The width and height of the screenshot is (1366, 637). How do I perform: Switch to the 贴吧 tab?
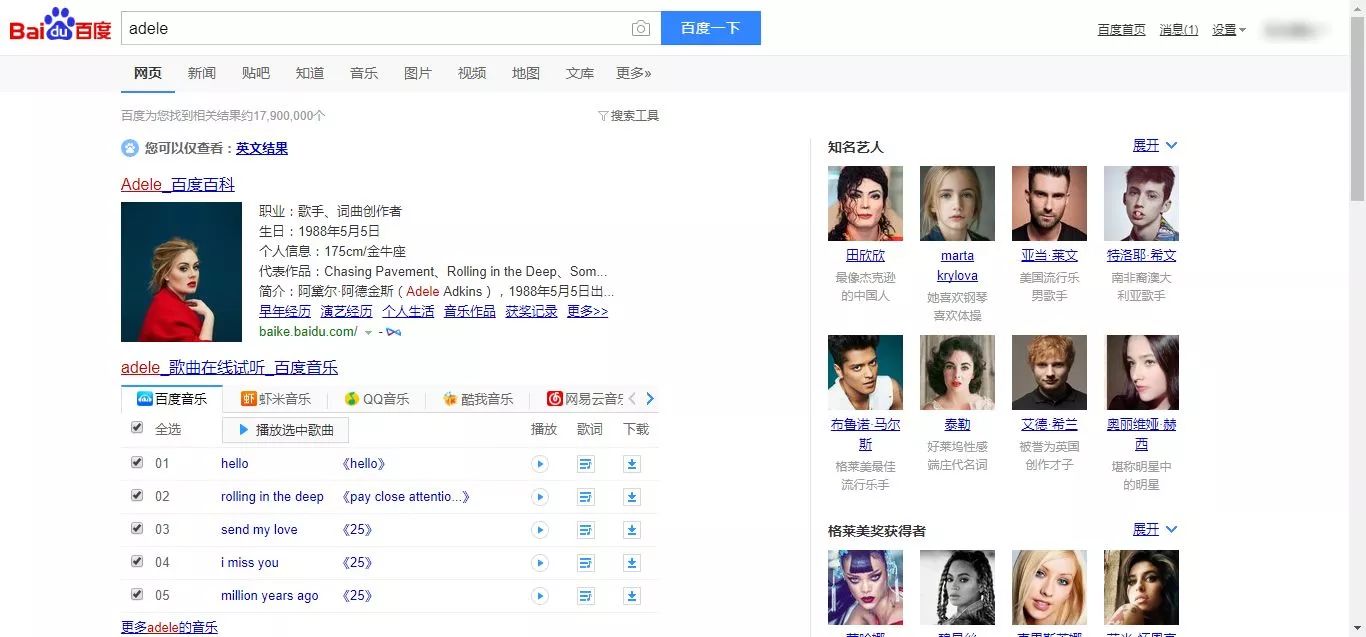click(256, 73)
